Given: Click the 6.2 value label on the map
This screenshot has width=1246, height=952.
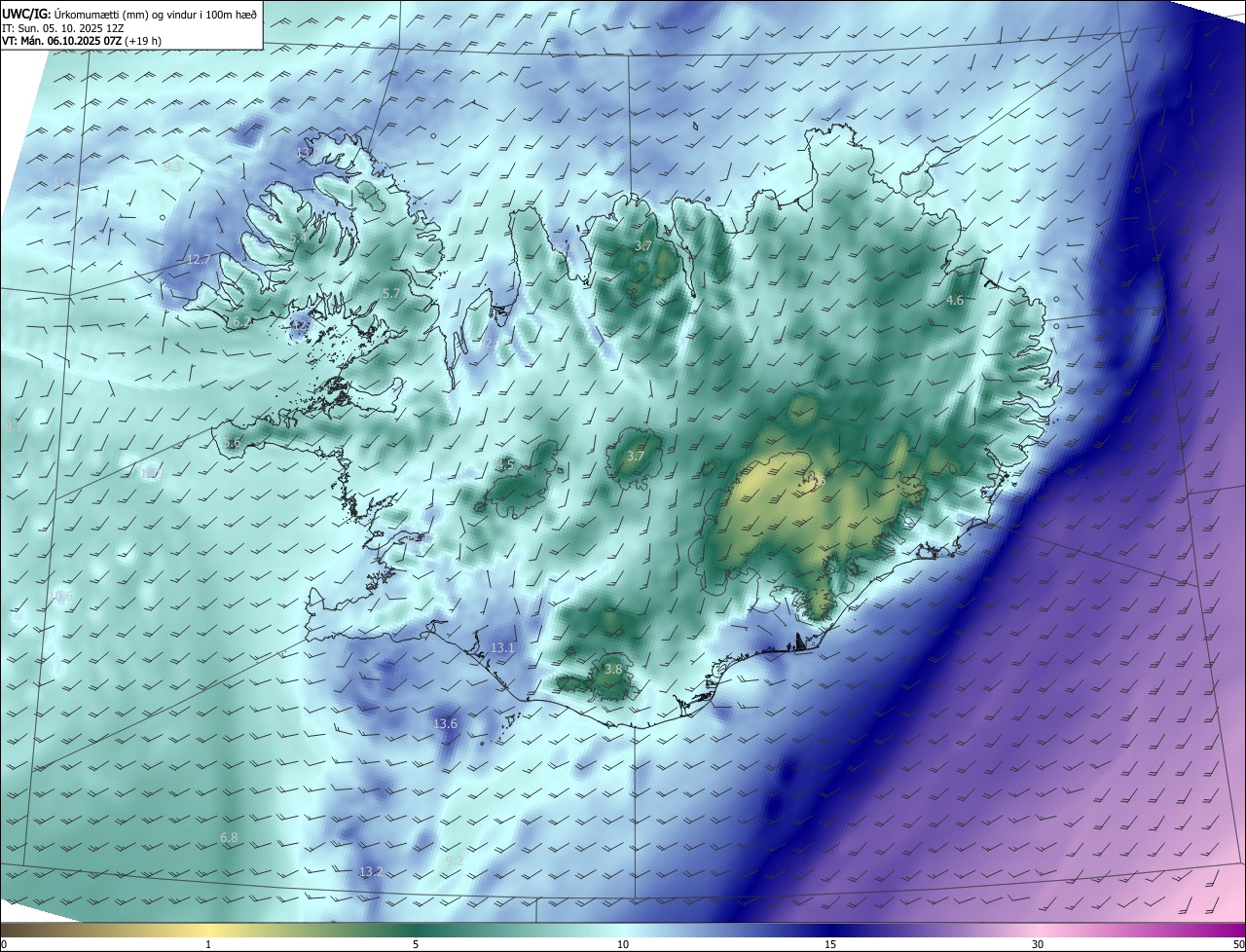Looking at the screenshot, I should coord(241,321).
